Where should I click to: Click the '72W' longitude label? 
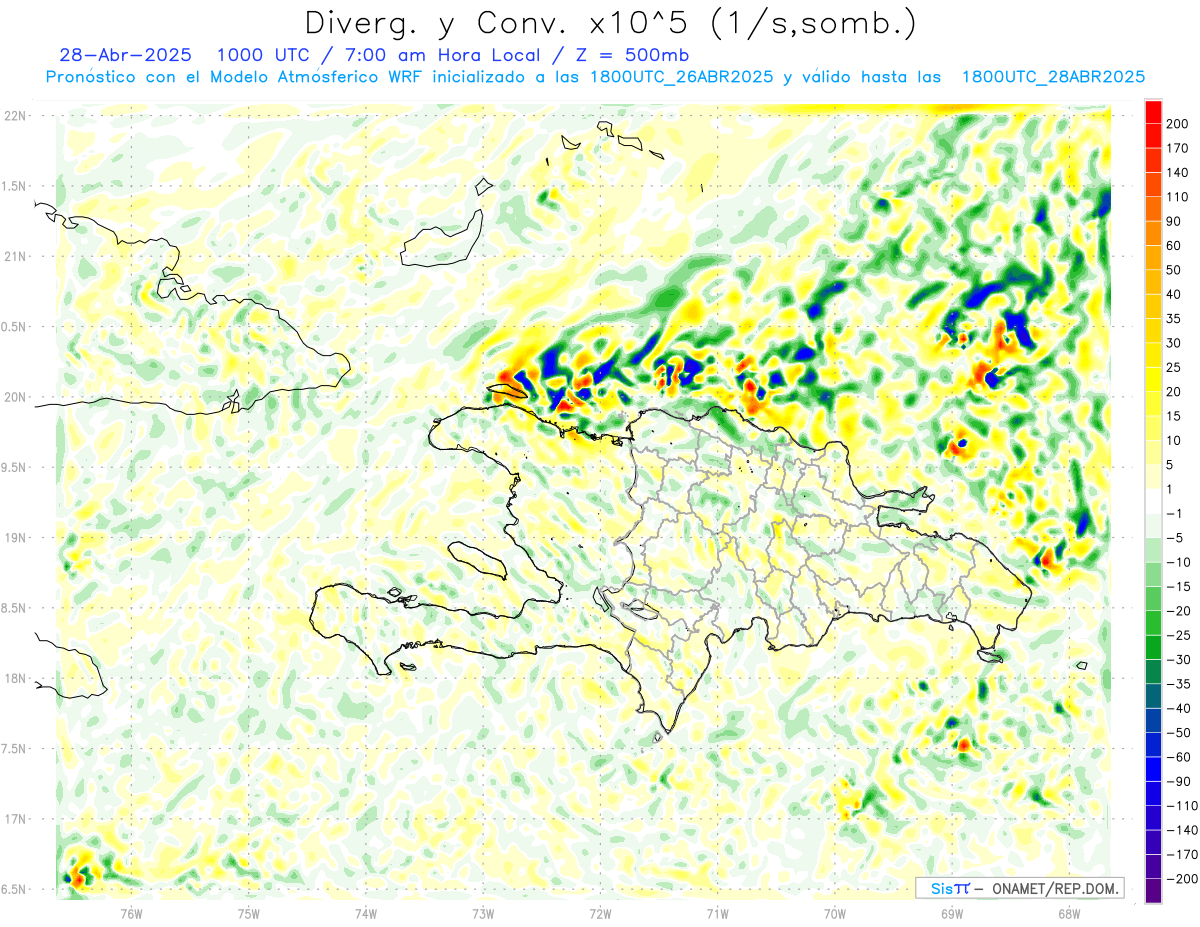click(x=600, y=913)
